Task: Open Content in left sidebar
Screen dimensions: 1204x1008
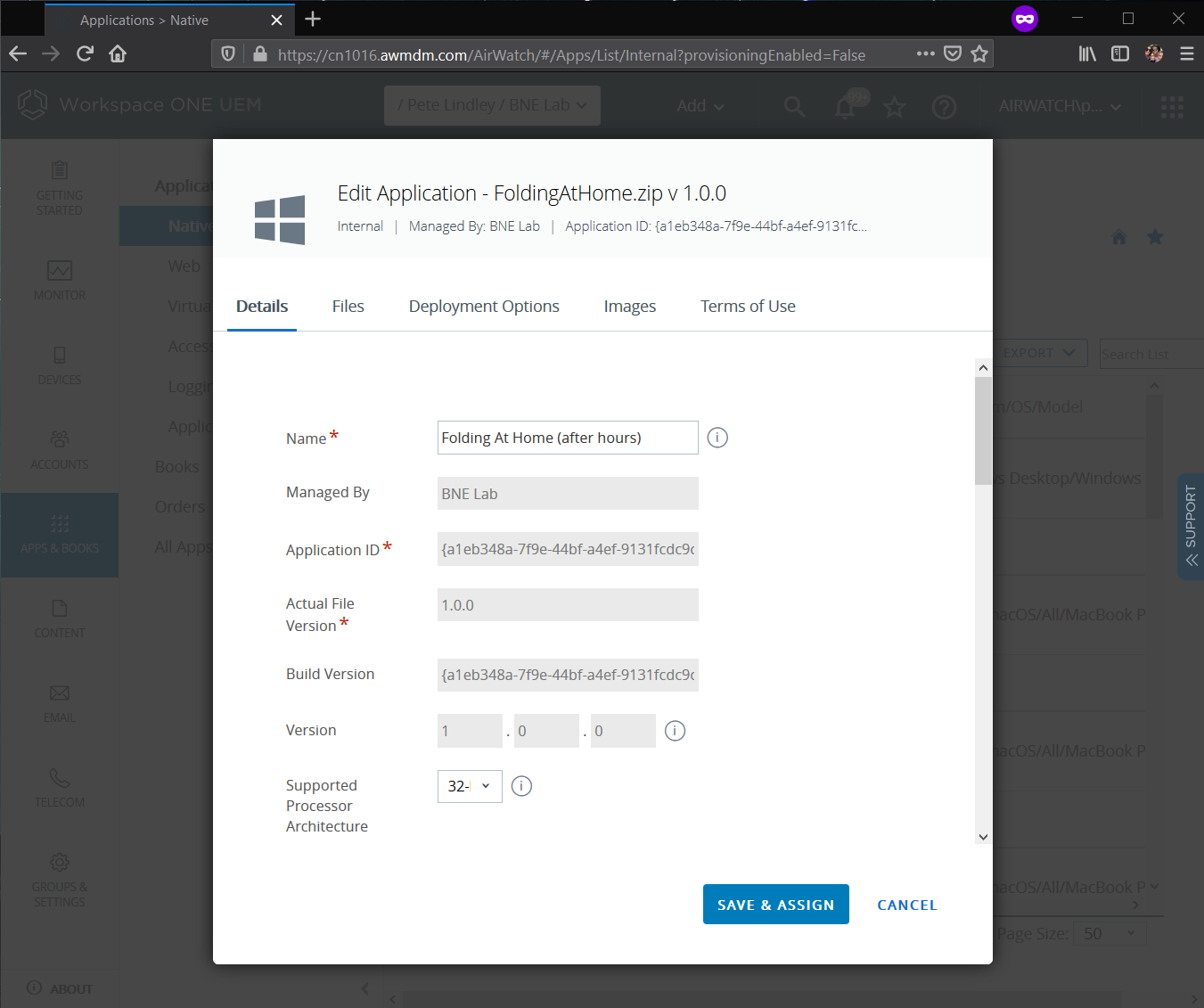Action: (60, 619)
